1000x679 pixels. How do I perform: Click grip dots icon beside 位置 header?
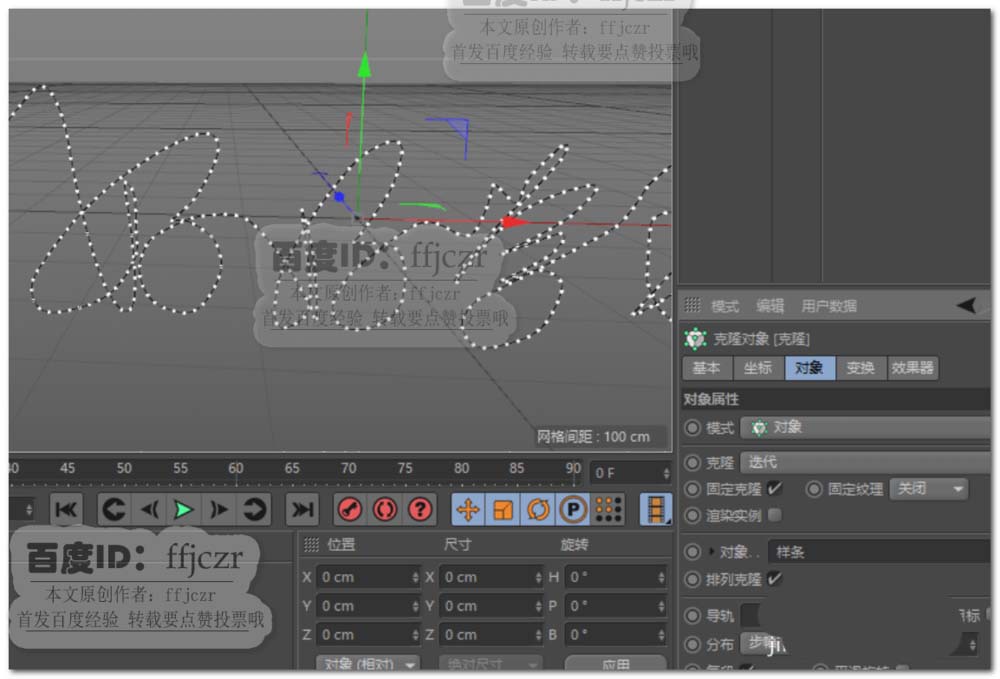(311, 544)
